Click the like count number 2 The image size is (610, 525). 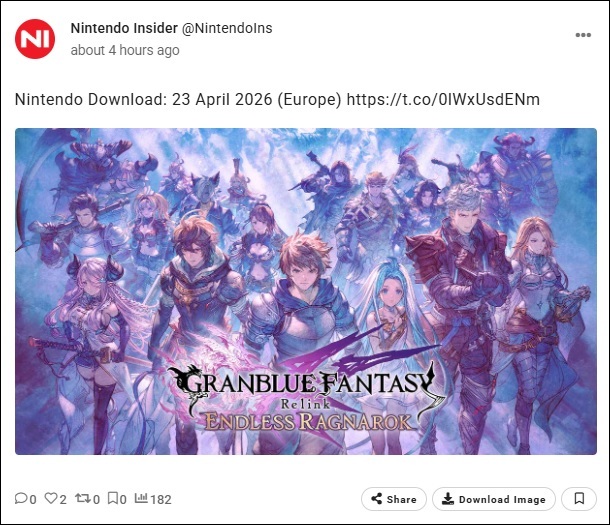63,499
